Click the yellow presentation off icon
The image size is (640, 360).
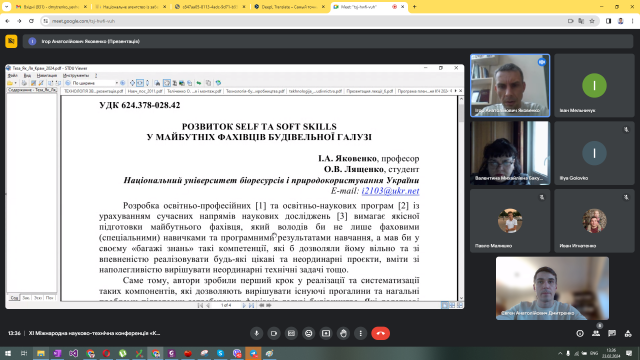(x=11, y=41)
